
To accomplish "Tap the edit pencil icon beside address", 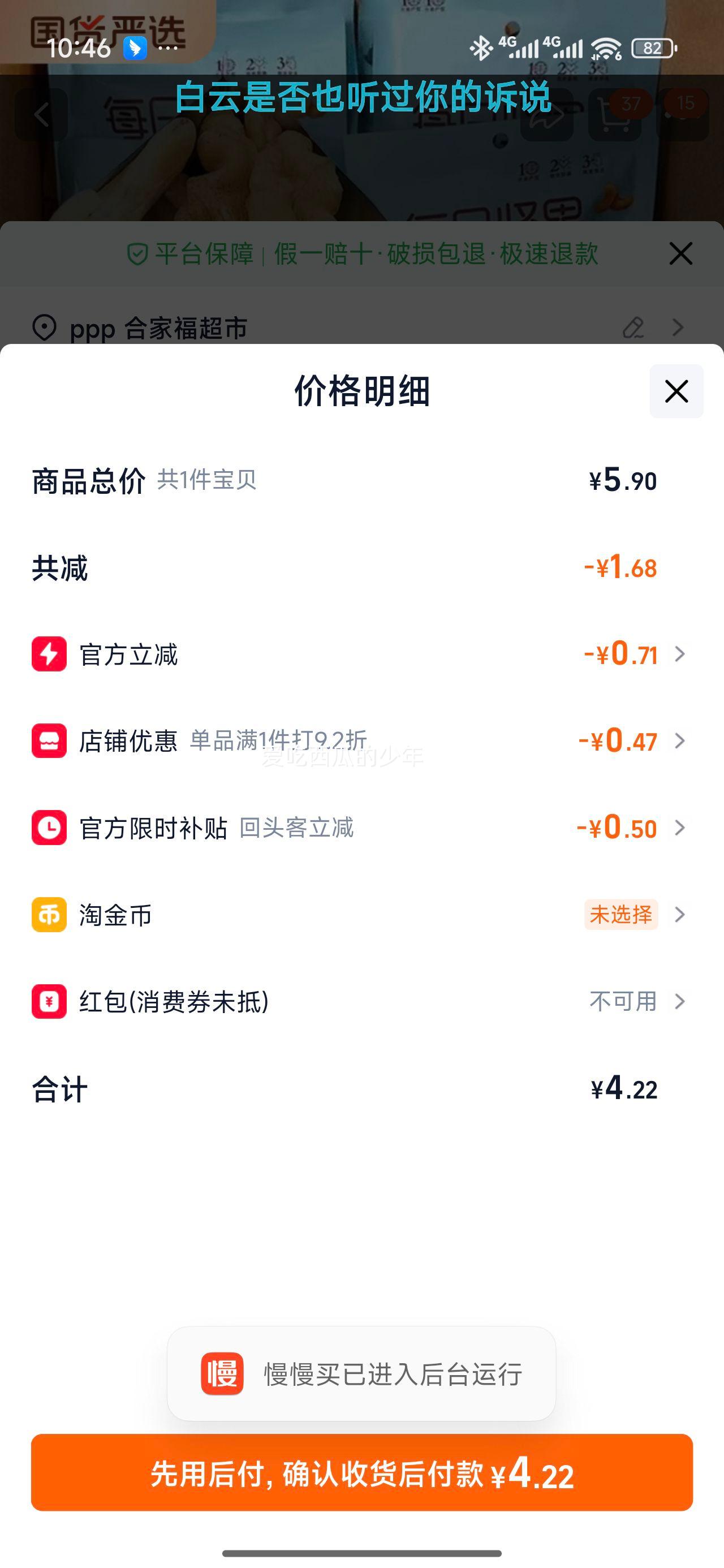I will pos(633,328).
